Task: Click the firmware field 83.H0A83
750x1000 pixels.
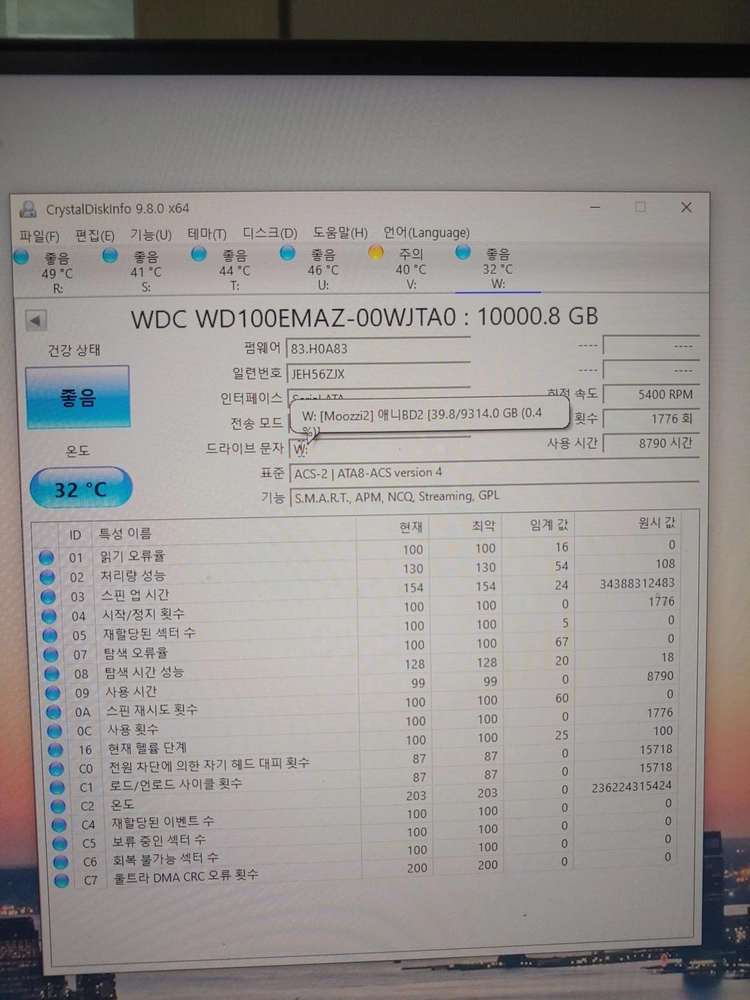Action: click(378, 348)
